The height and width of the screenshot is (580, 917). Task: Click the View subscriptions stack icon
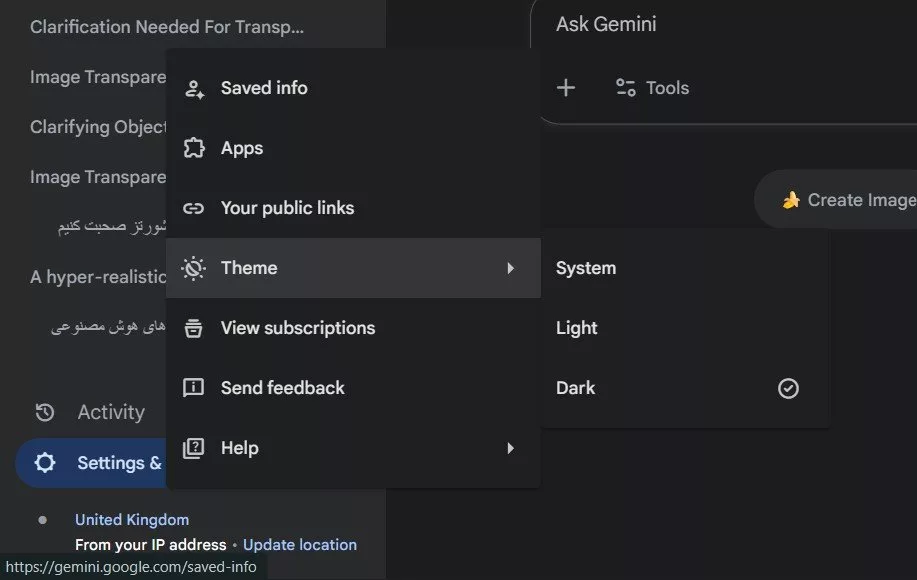tap(193, 328)
